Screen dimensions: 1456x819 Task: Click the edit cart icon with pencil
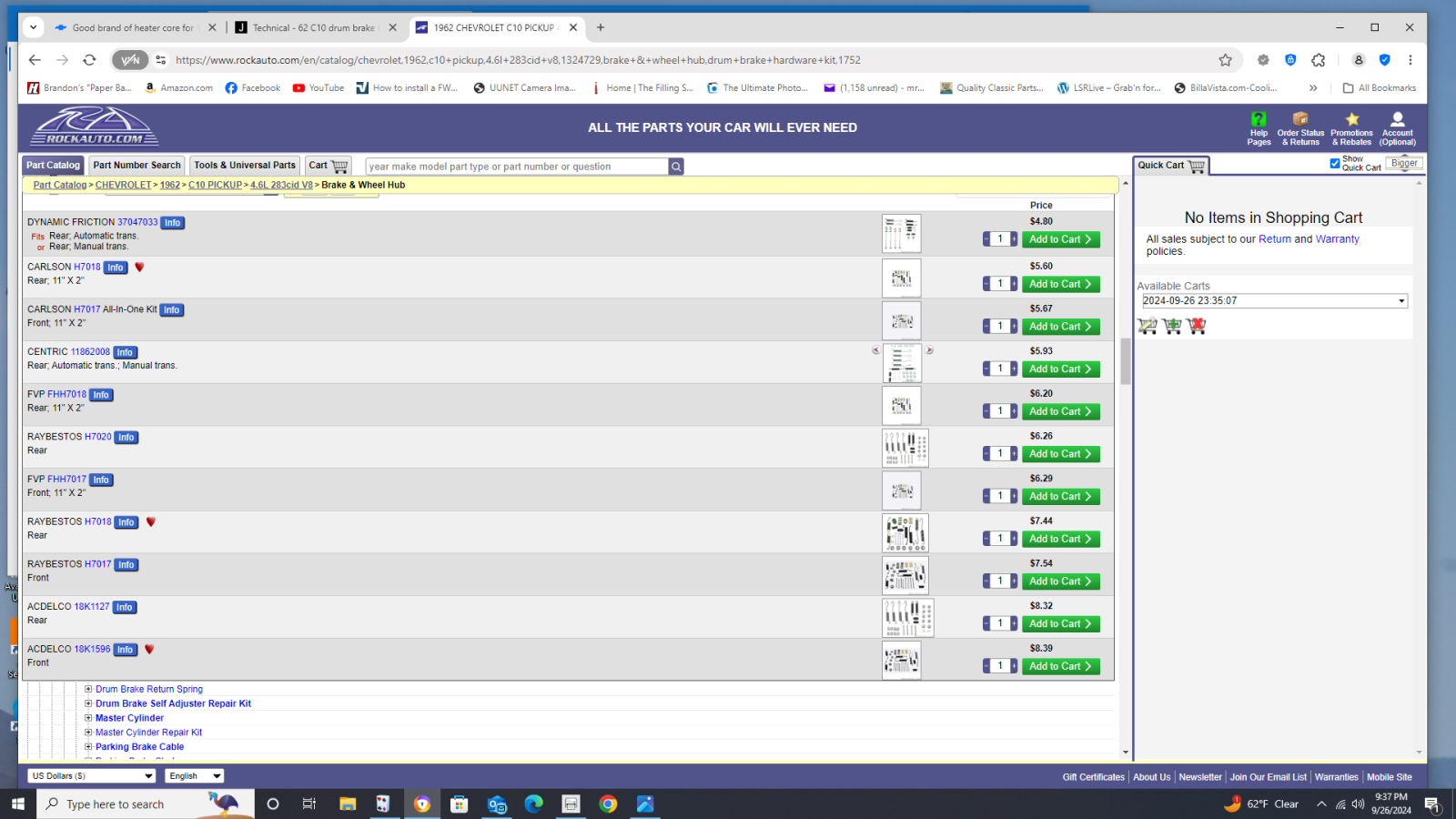click(1148, 326)
